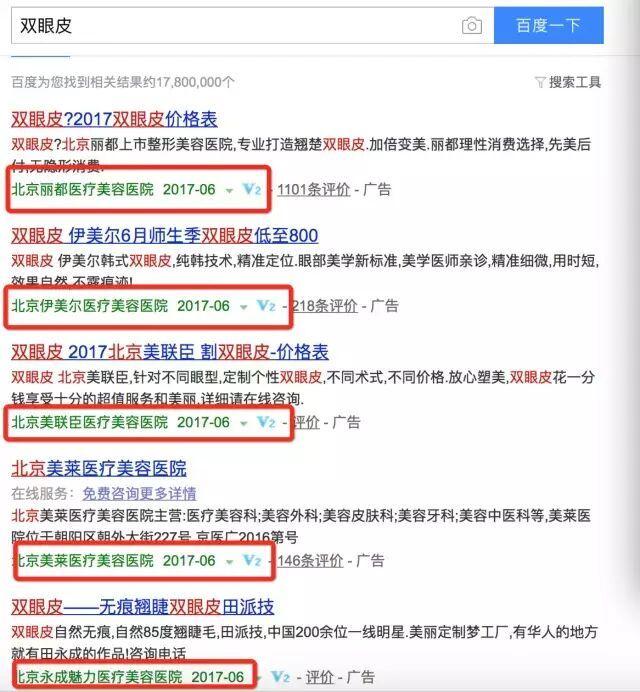The image size is (640, 692).
Task: Click V2 badge for 北京美莱医疗美容医院
Action: (x=252, y=560)
